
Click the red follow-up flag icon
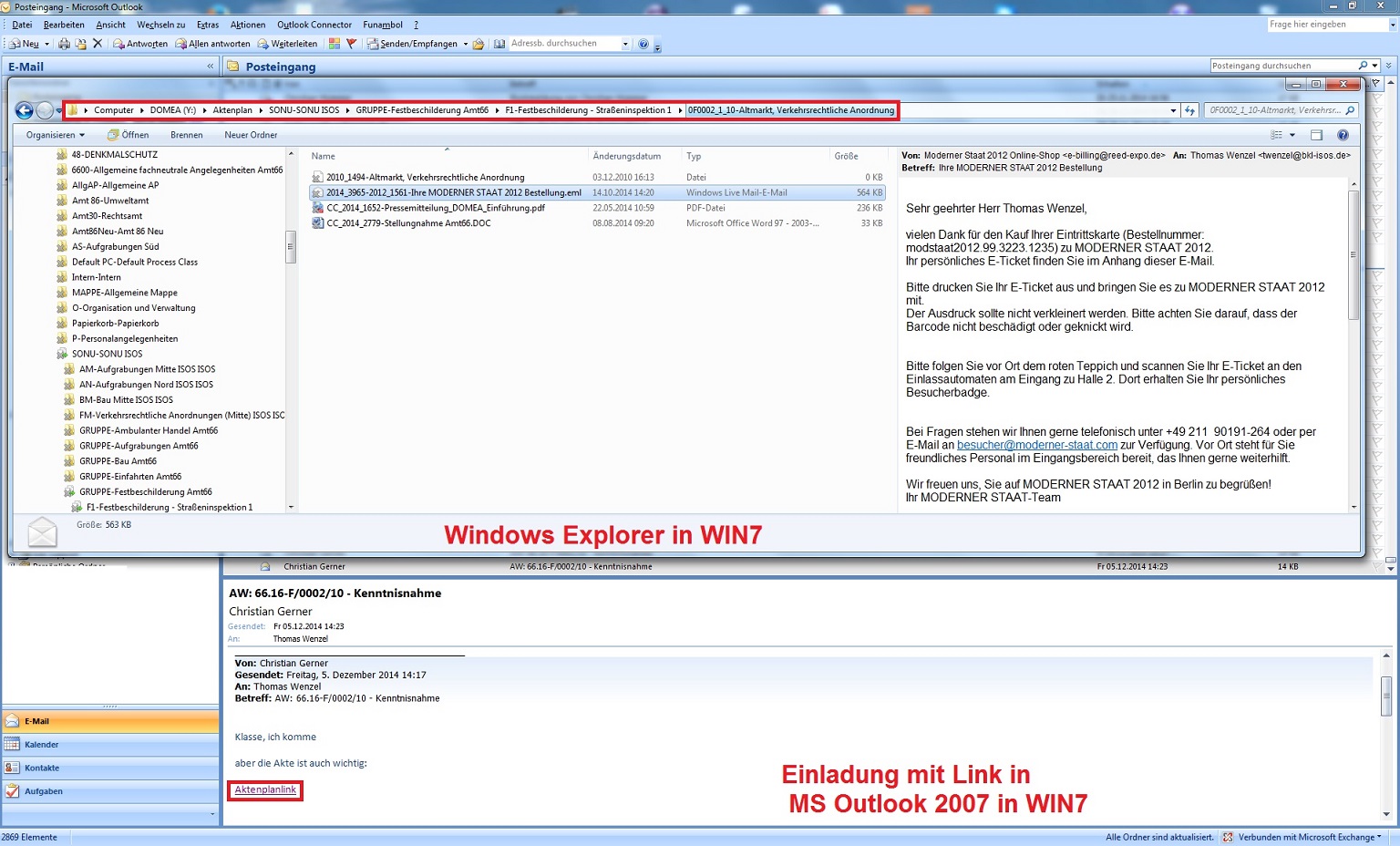click(351, 44)
